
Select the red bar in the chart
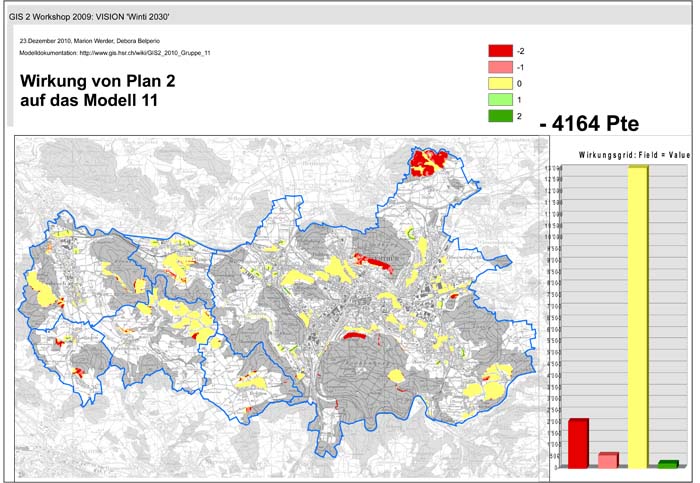(x=578, y=444)
